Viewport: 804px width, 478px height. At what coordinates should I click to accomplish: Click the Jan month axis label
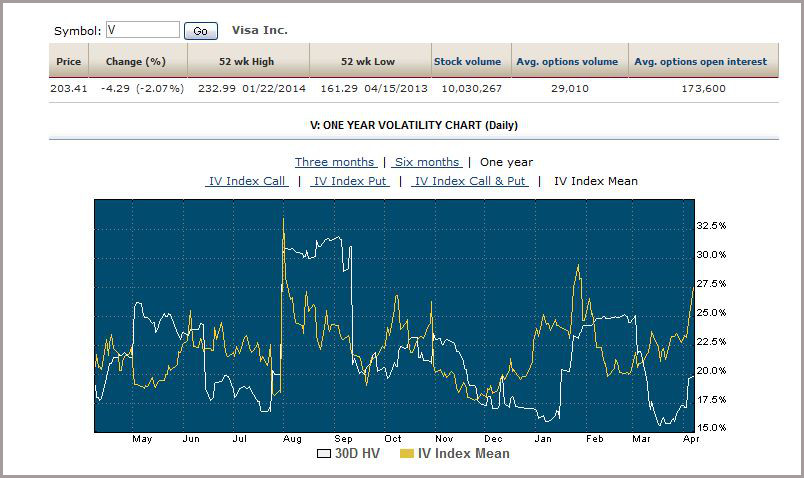543,439
